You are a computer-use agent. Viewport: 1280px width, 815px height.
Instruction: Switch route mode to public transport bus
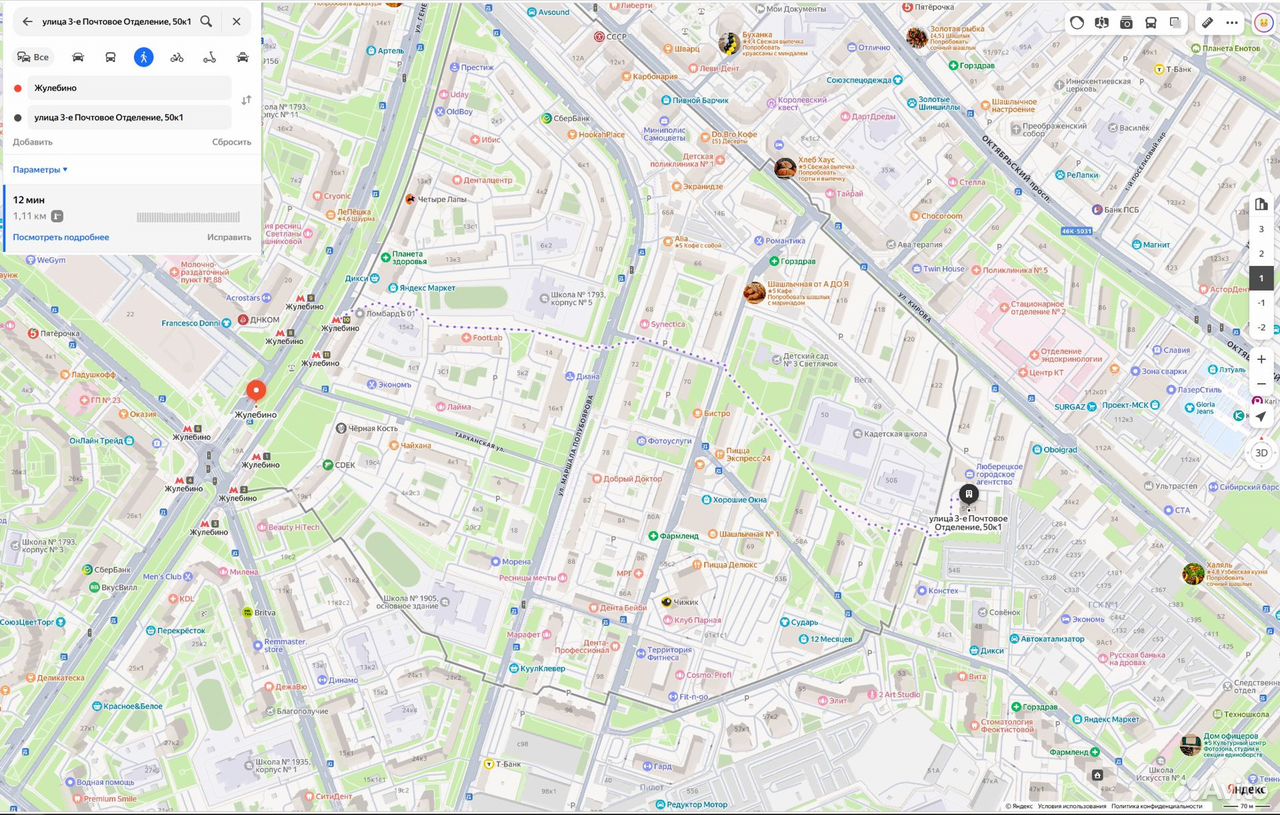[x=111, y=57]
